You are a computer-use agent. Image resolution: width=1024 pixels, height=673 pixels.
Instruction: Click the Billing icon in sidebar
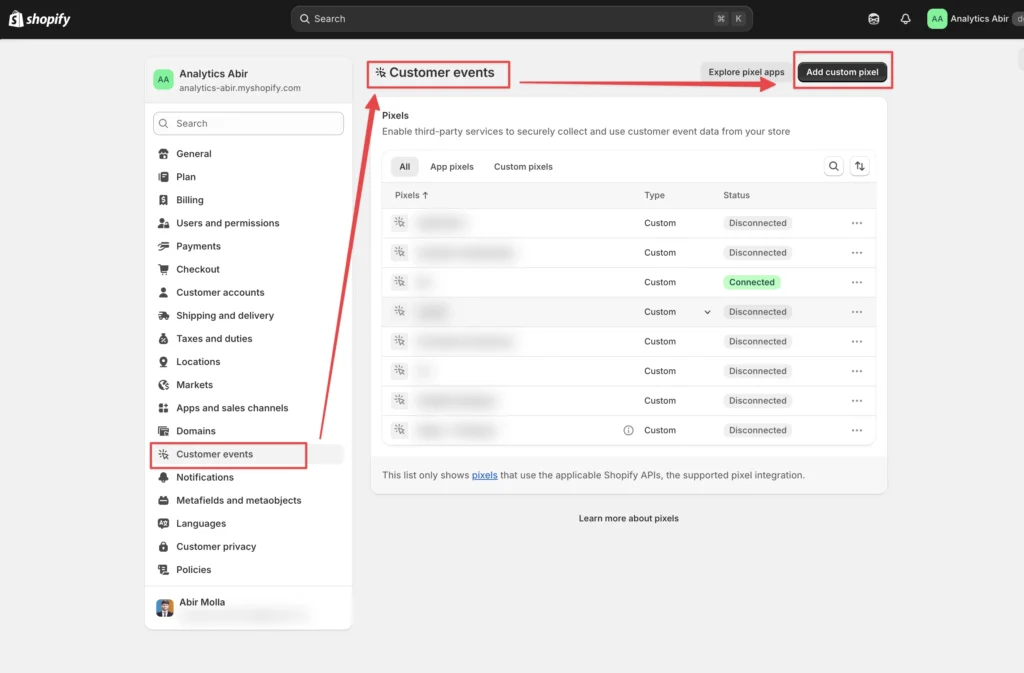(163, 200)
